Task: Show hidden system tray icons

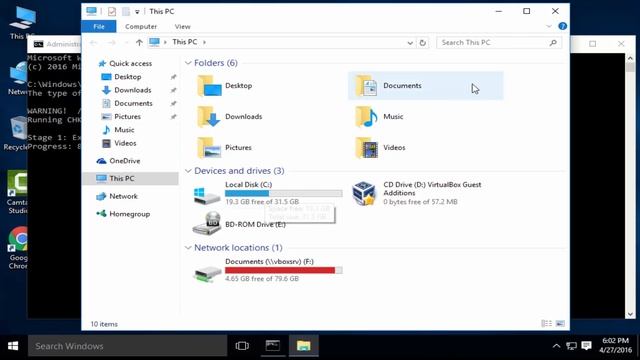Action: (556, 346)
